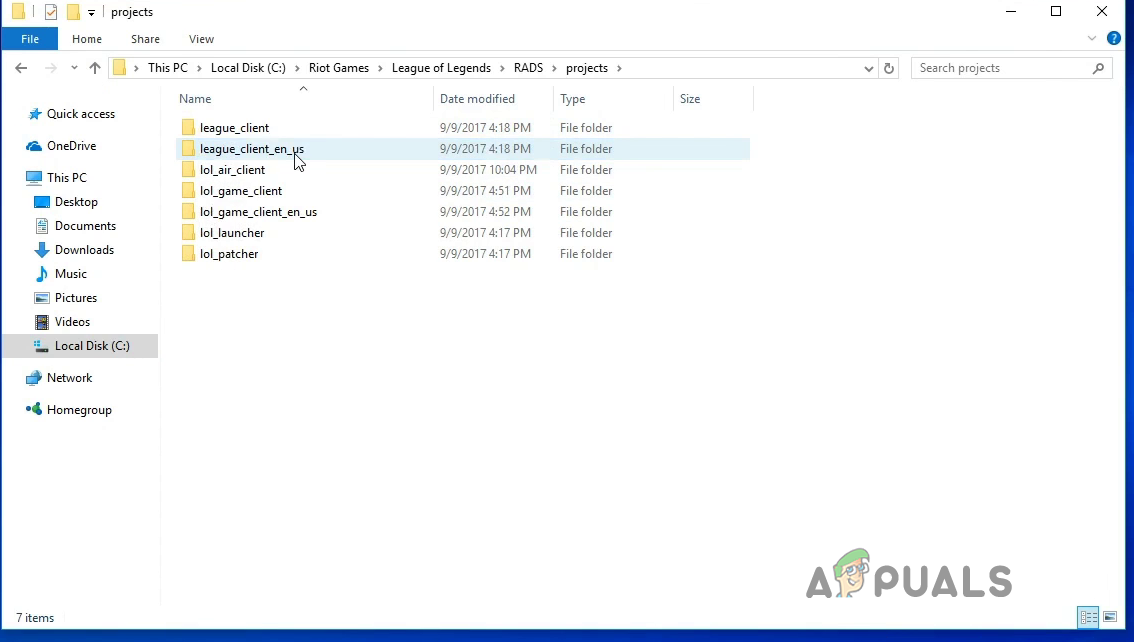
Task: Sort files by Date modified column
Action: (478, 99)
